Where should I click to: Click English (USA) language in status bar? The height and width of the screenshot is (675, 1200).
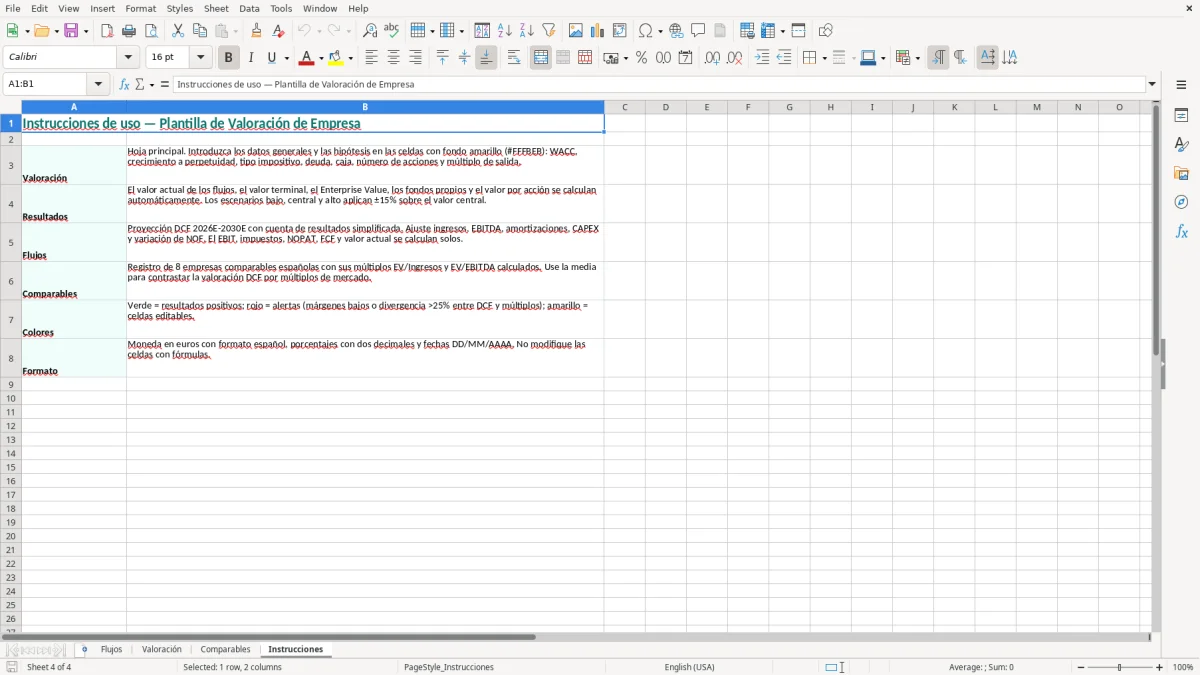coord(690,667)
